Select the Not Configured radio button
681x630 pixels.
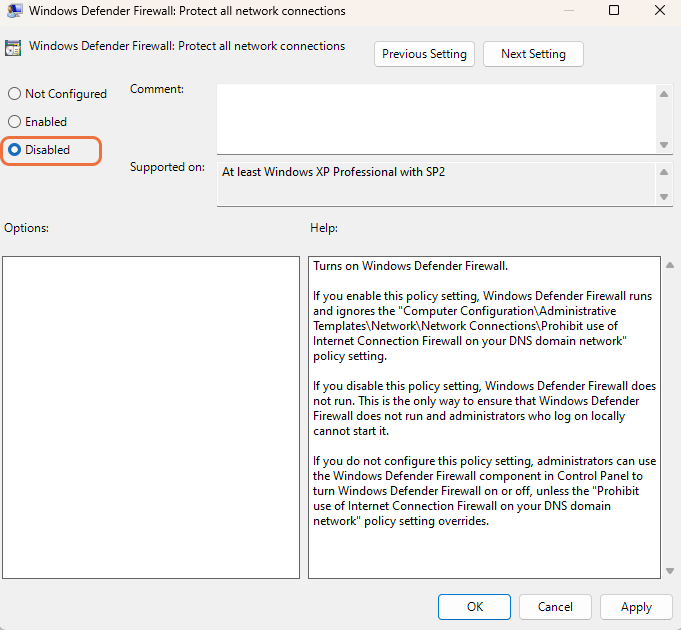pyautogui.click(x=14, y=94)
